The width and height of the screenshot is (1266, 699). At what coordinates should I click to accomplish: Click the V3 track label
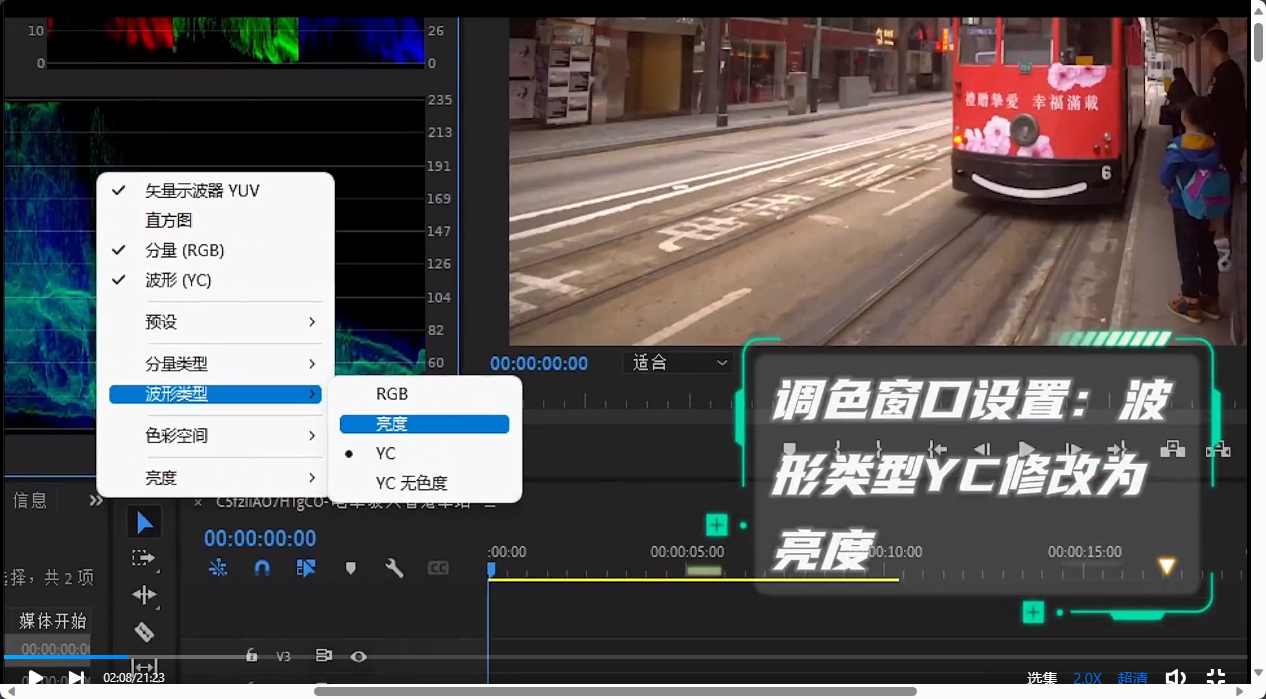coord(283,656)
